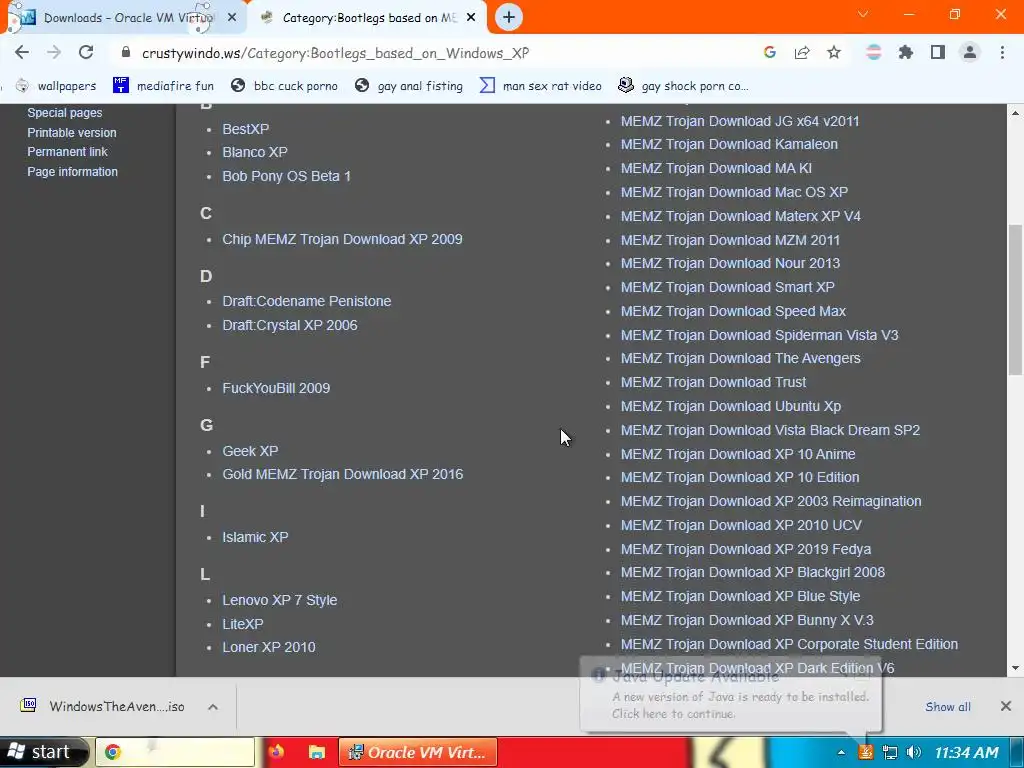1024x768 pixels.
Task: Open the Spiderman Vista V3 entry link
Action: click(760, 335)
